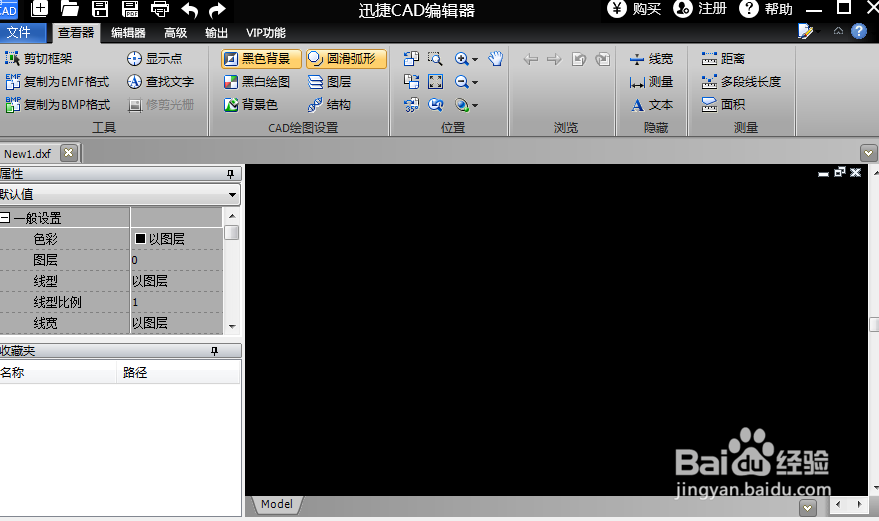Click the new file icon in title bar
Image resolution: width=879 pixels, height=521 pixels.
click(x=39, y=8)
